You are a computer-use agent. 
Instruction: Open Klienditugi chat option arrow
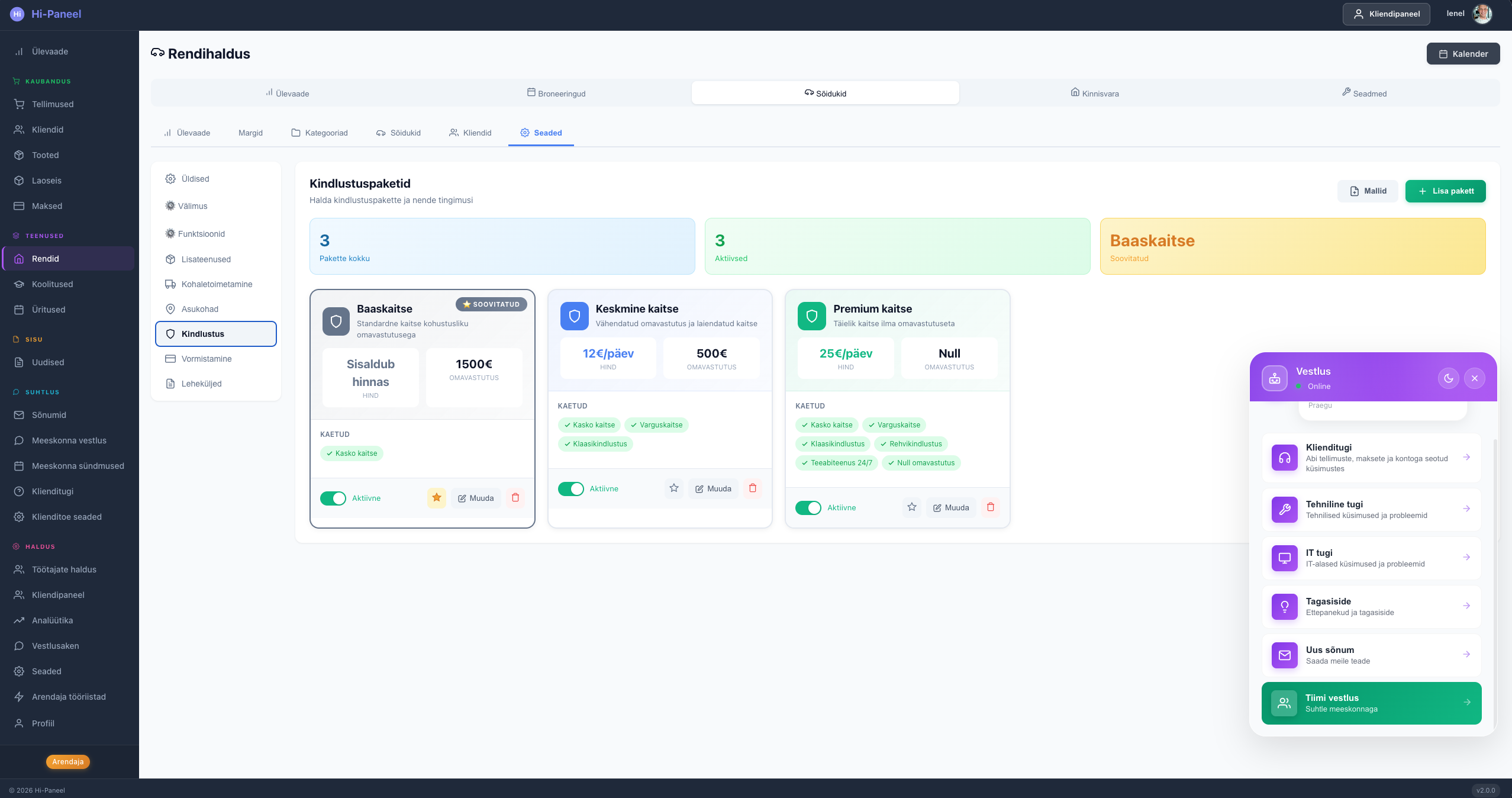pyautogui.click(x=1466, y=457)
